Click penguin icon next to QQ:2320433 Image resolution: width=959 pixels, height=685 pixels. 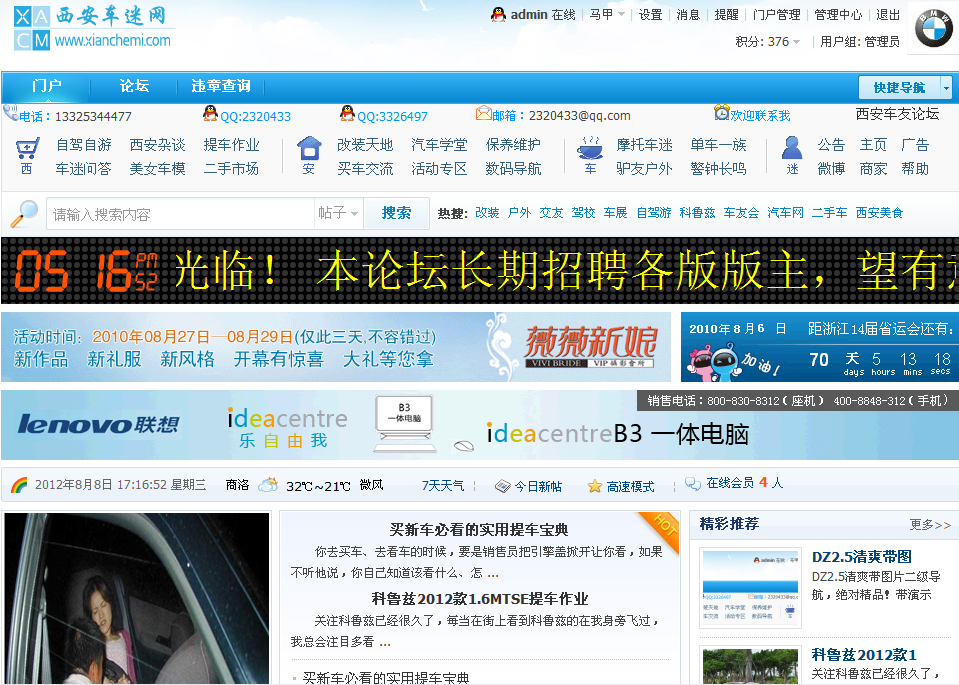pos(210,113)
